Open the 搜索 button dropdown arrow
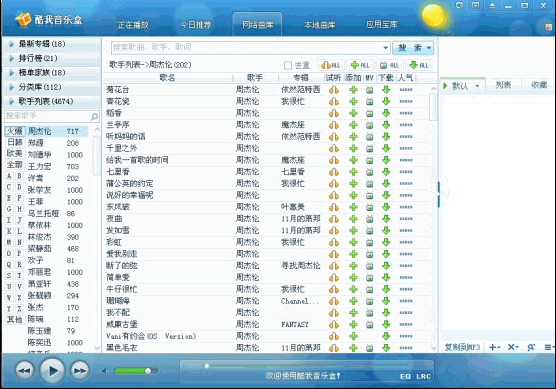Viewport: 556px width, 389px height. [x=429, y=48]
